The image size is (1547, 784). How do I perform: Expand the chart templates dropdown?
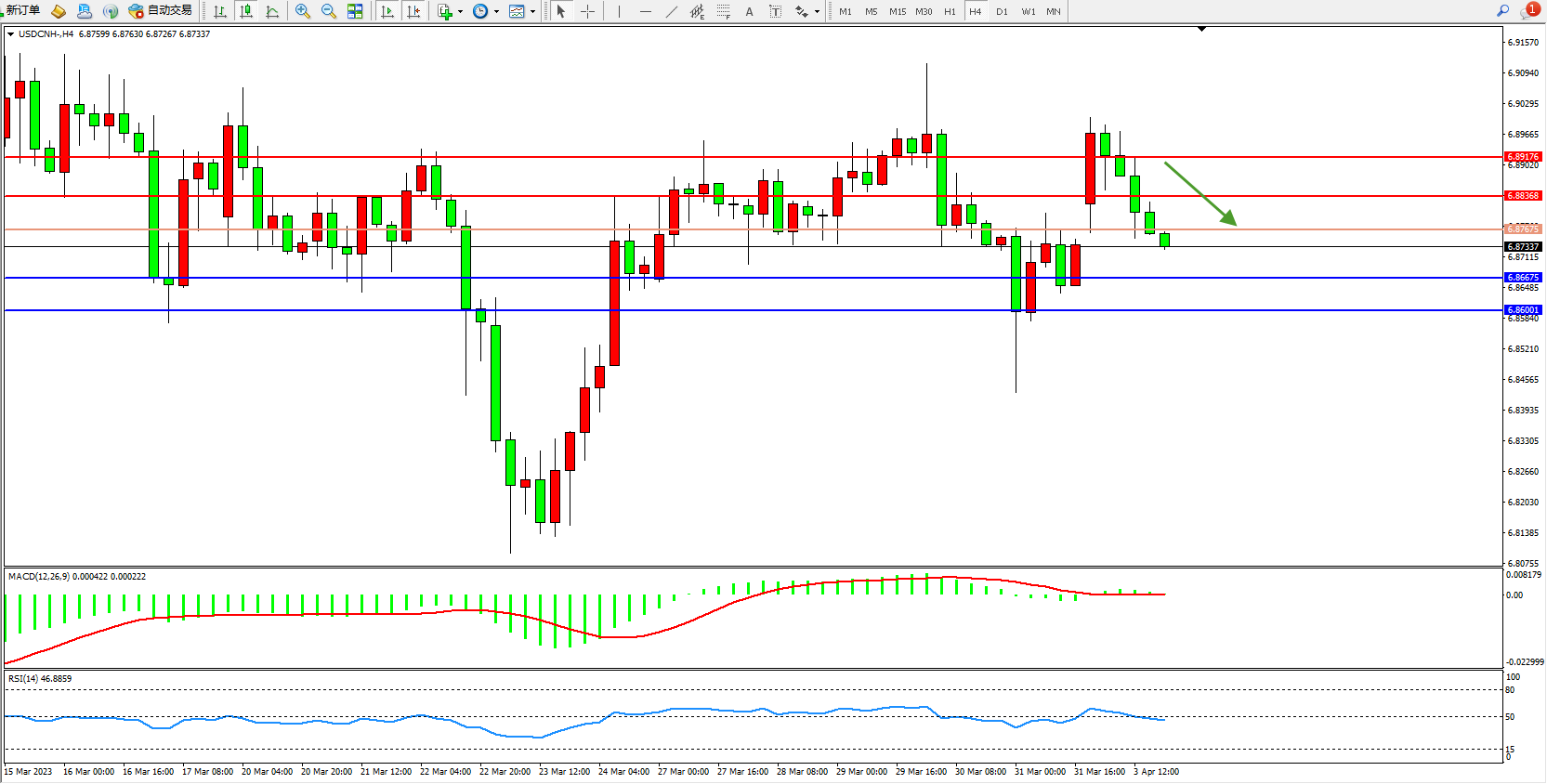click(x=532, y=12)
